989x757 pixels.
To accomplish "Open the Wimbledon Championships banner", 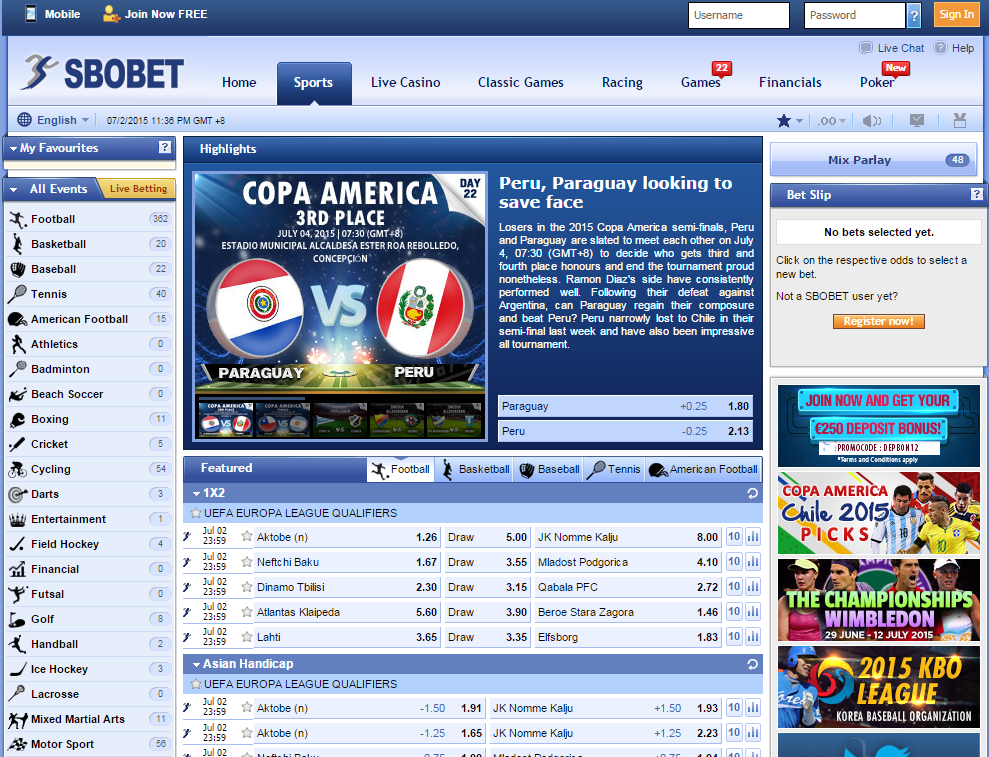I will click(879, 599).
